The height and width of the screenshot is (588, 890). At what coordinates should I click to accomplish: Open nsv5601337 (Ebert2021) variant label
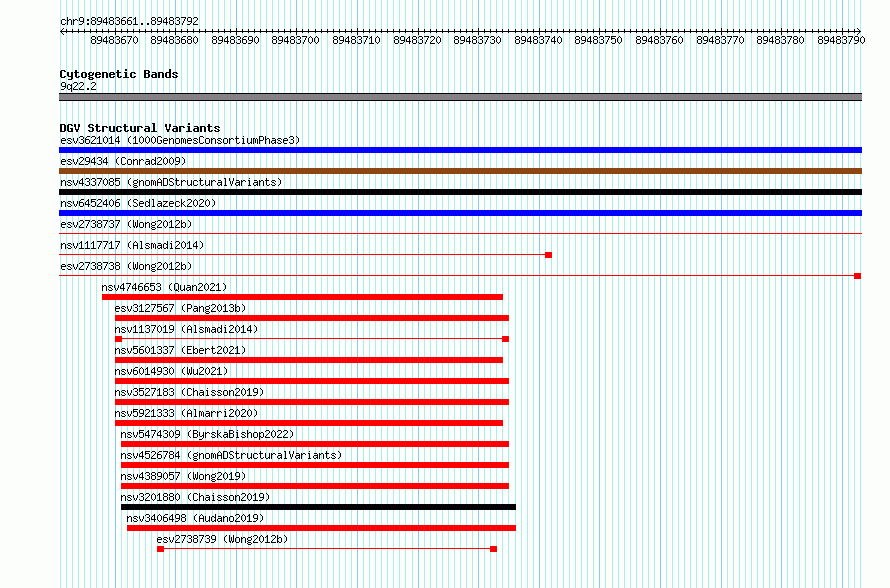tap(180, 350)
